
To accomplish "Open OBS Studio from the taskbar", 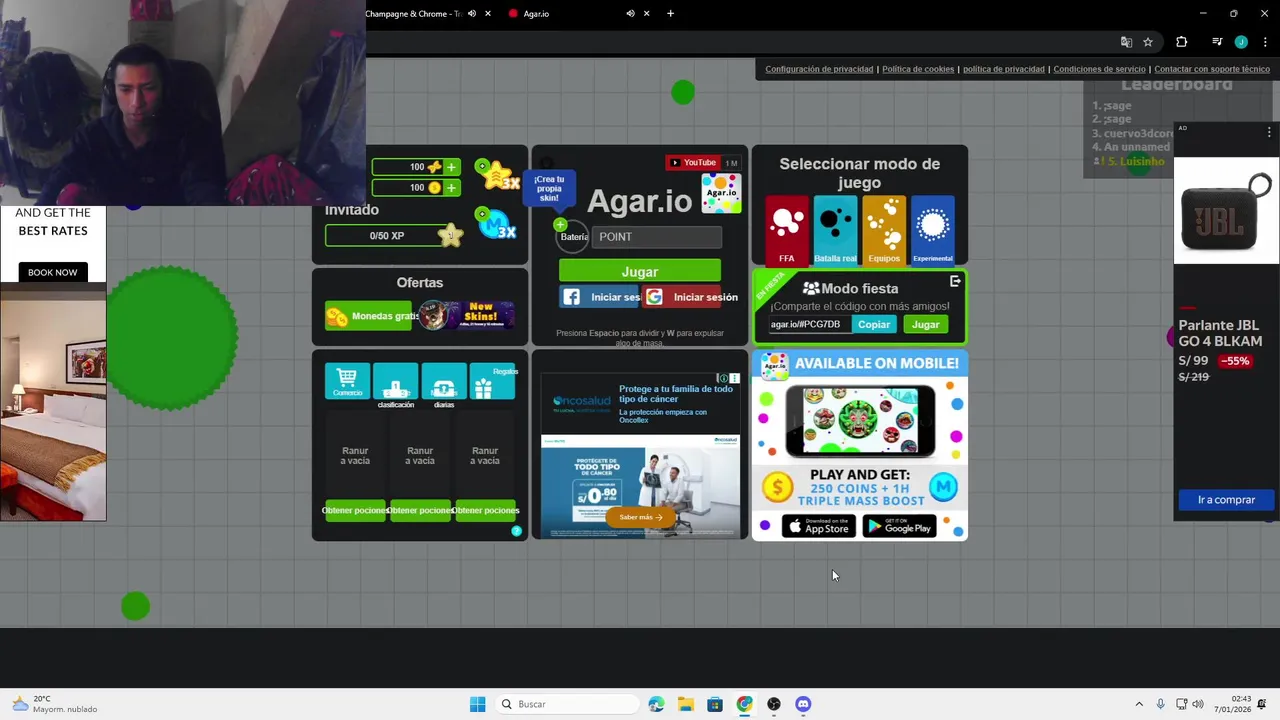I will (x=774, y=704).
